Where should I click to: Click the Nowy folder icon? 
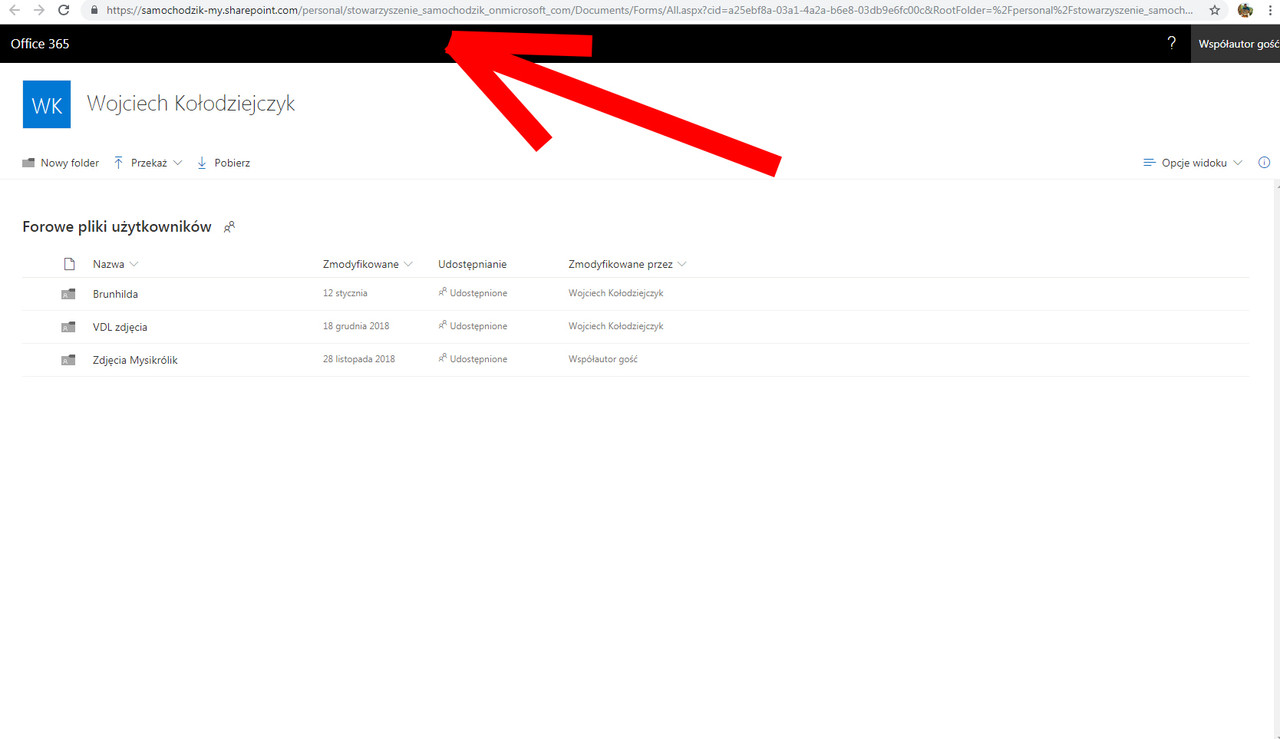coord(28,162)
